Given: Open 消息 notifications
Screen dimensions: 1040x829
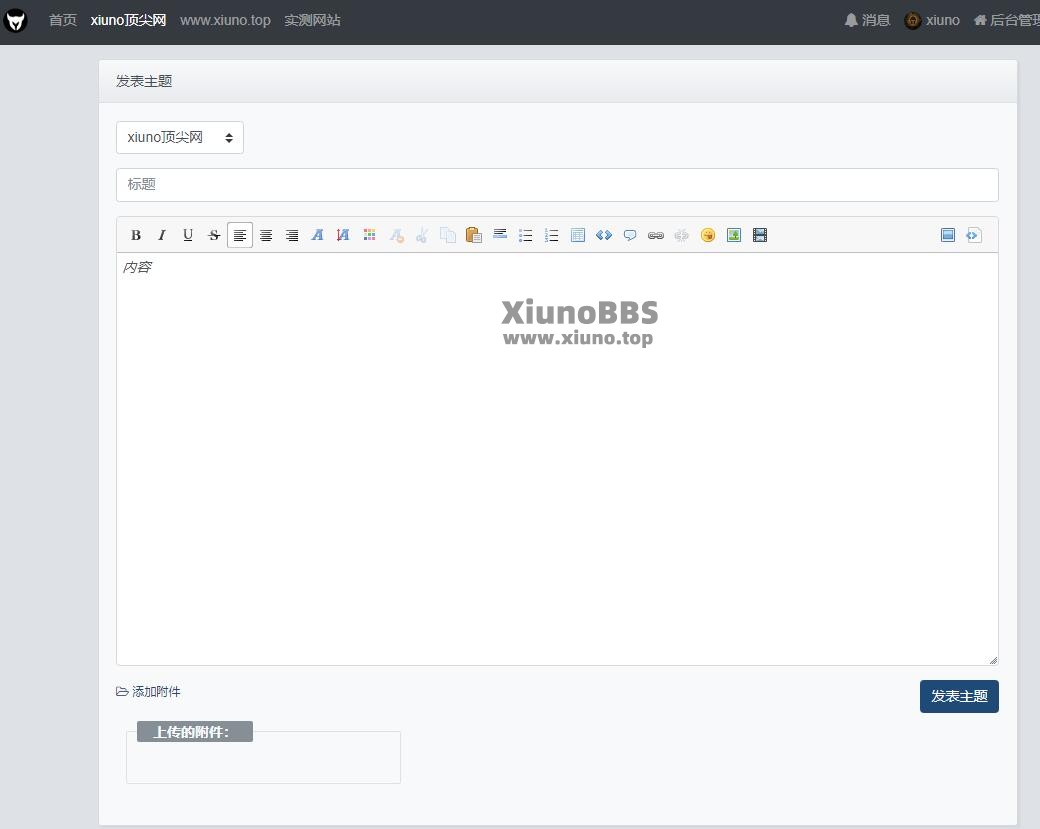Looking at the screenshot, I should [x=867, y=21].
